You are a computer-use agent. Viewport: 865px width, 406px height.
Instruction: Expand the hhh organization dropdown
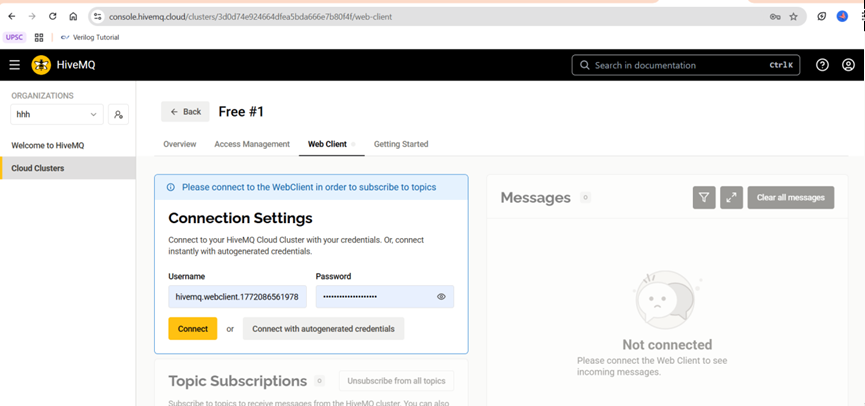56,115
